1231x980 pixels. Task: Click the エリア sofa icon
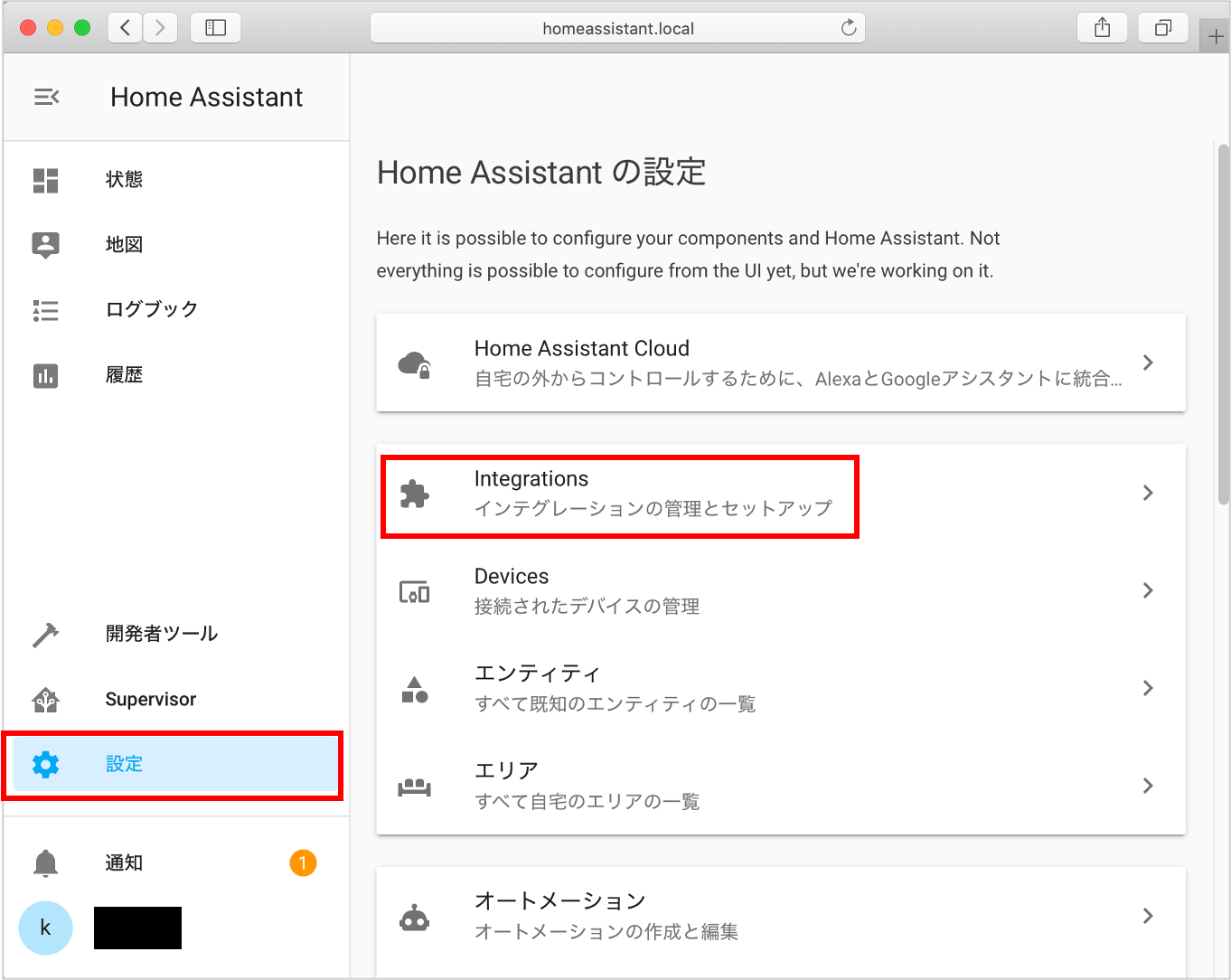(415, 787)
